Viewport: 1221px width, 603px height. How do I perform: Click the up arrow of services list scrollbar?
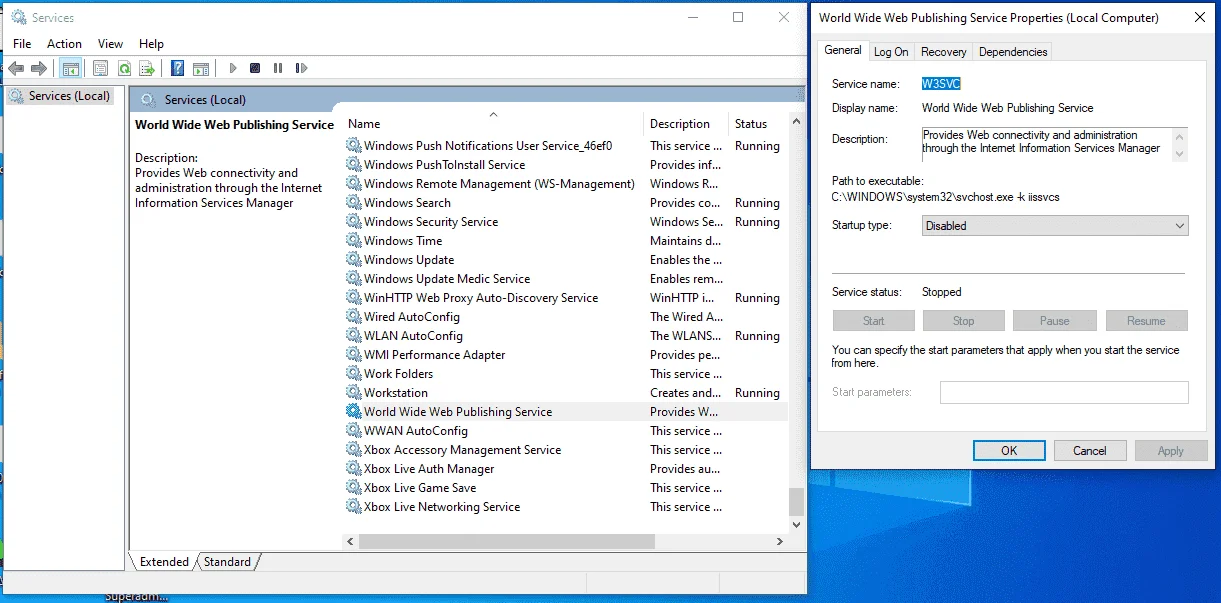[x=796, y=122]
